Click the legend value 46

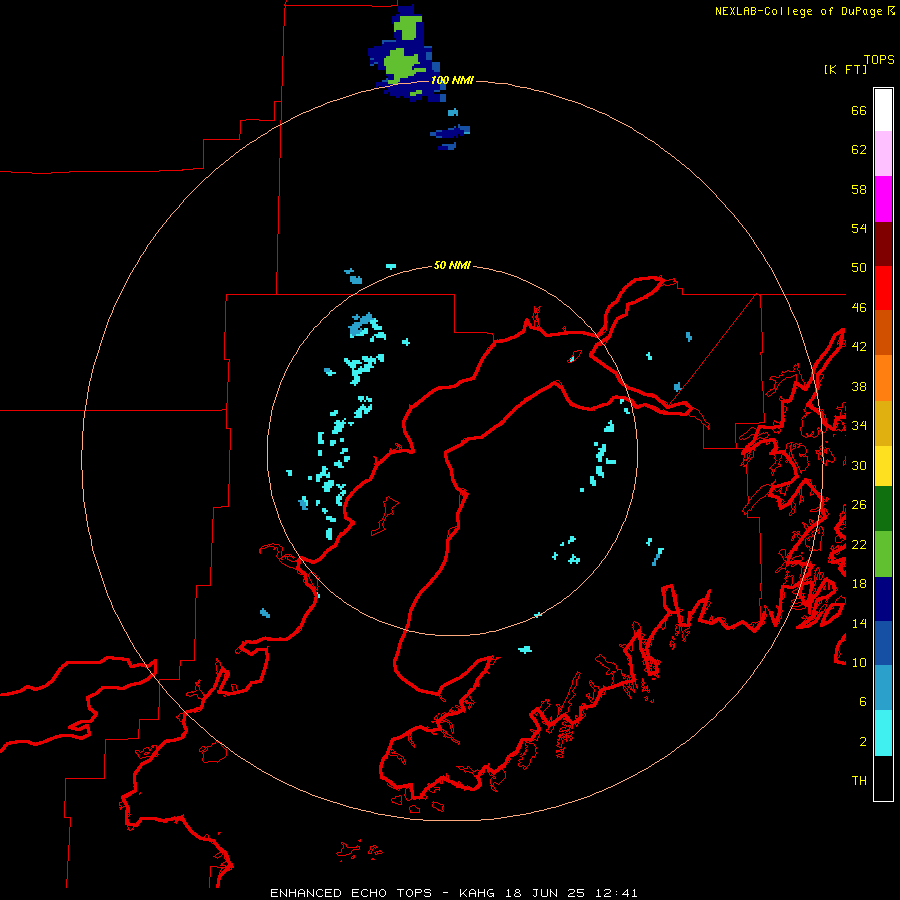pyautogui.click(x=859, y=308)
